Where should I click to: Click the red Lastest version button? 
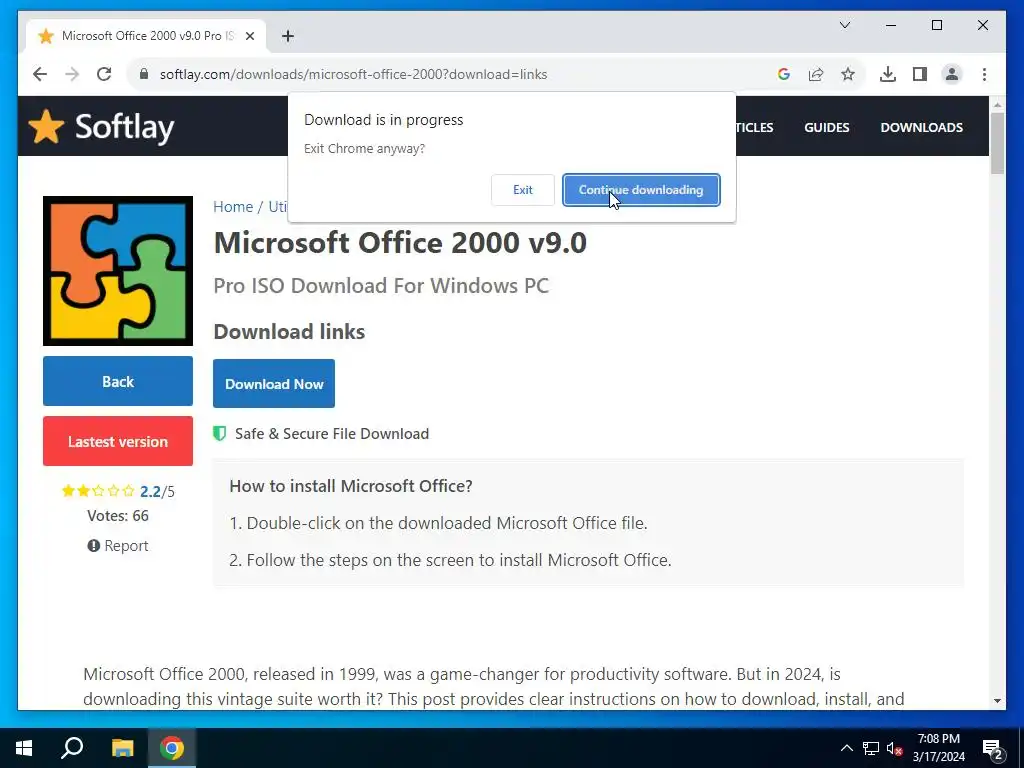(x=118, y=441)
